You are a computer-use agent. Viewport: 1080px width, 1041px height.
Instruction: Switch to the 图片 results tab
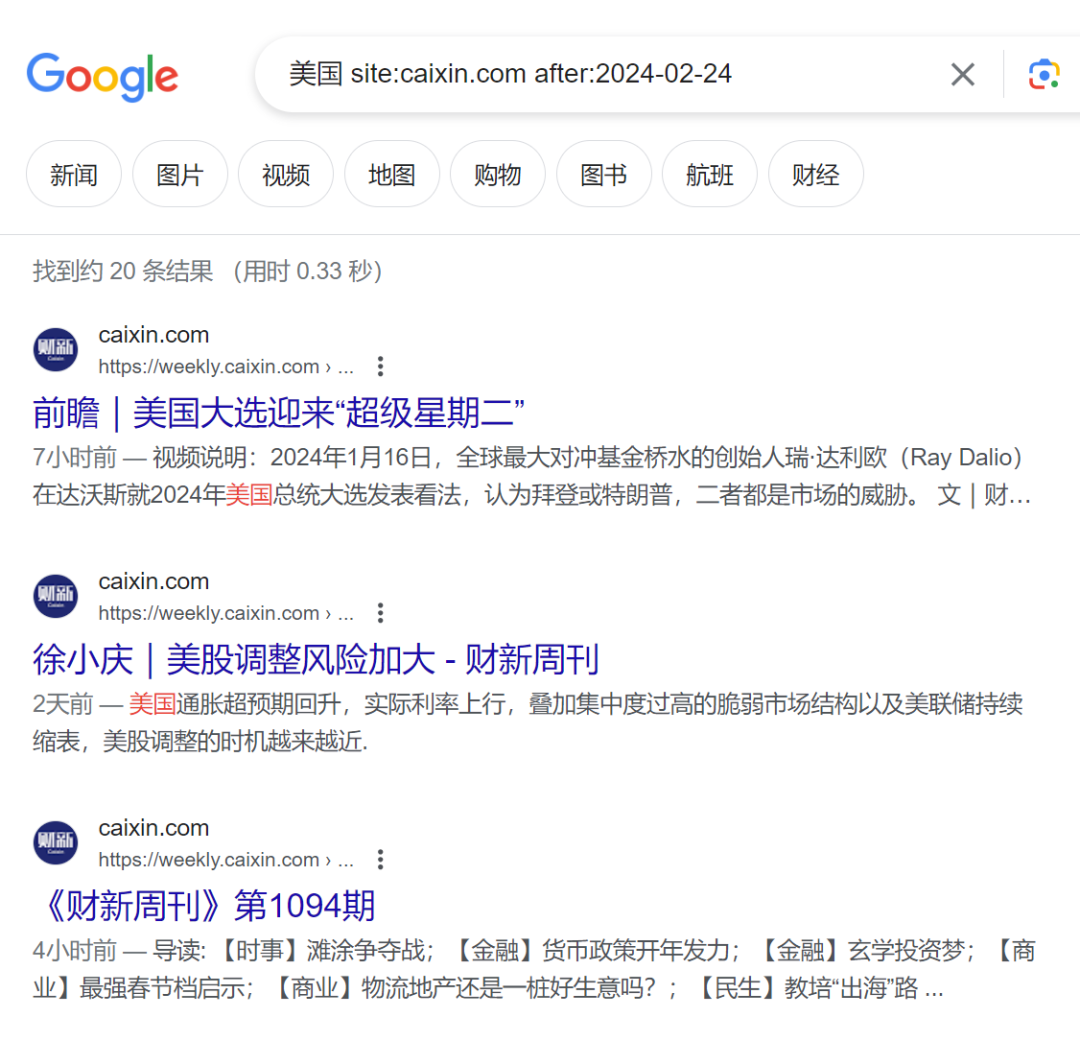click(x=180, y=173)
